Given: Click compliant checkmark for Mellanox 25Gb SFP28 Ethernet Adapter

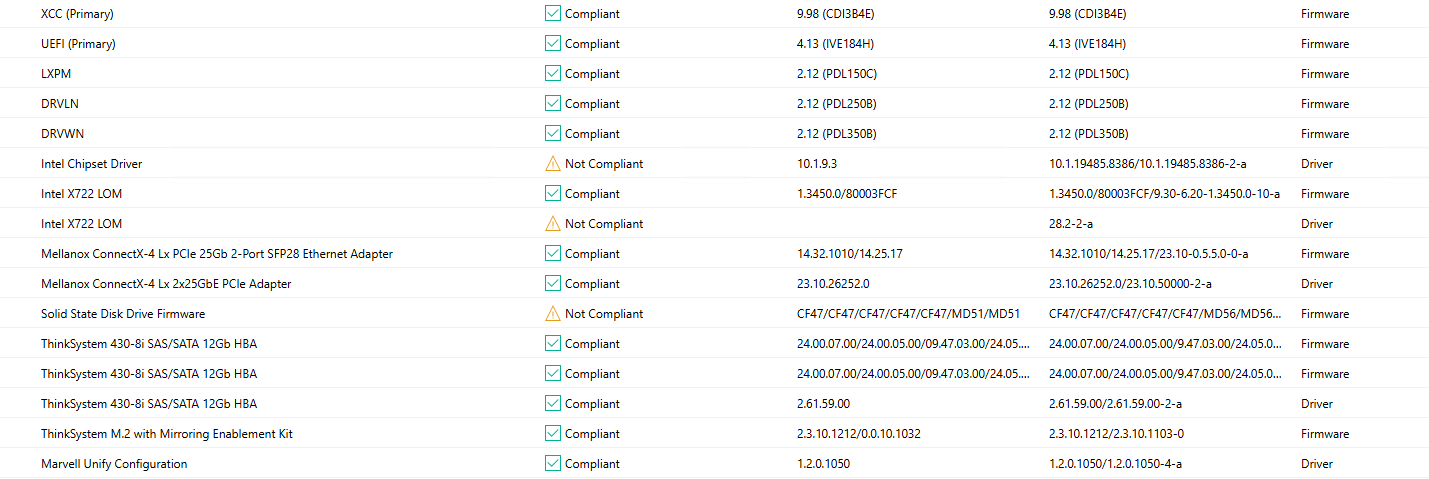Looking at the screenshot, I should point(552,254).
